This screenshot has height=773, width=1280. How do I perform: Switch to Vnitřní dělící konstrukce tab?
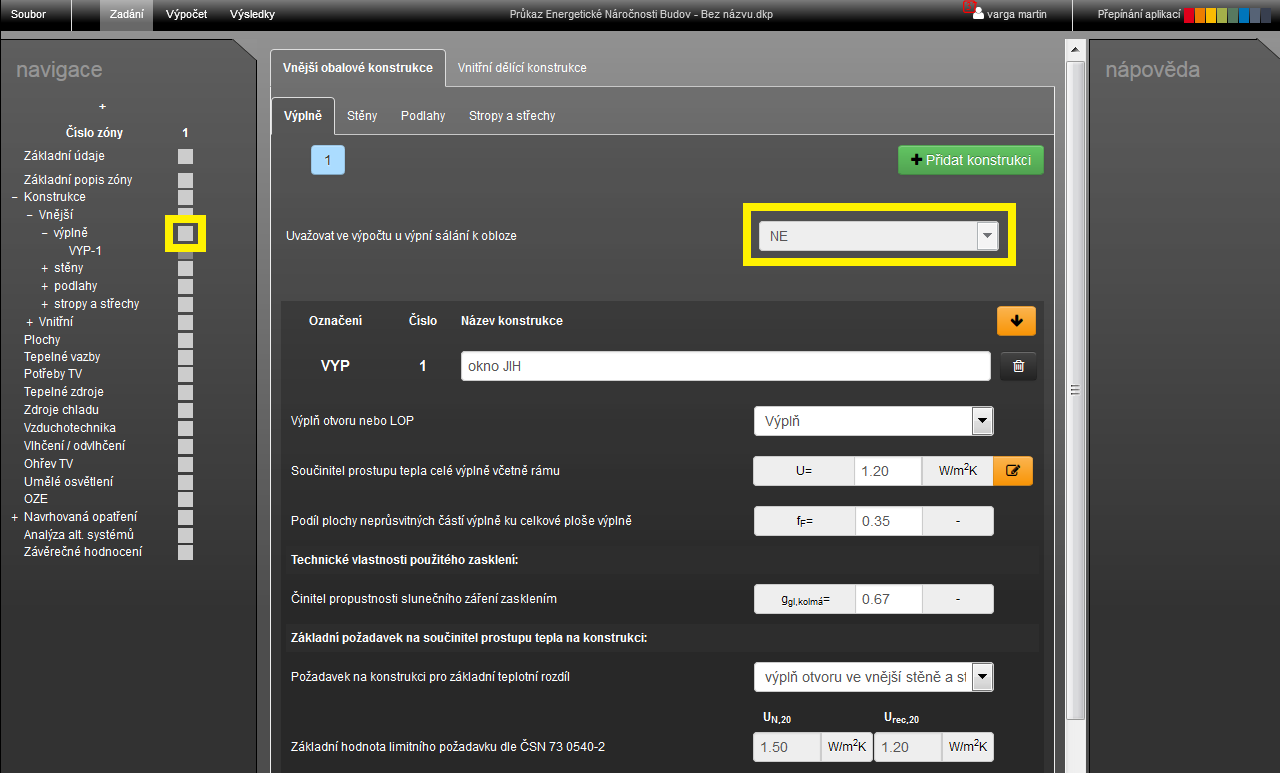(x=522, y=68)
